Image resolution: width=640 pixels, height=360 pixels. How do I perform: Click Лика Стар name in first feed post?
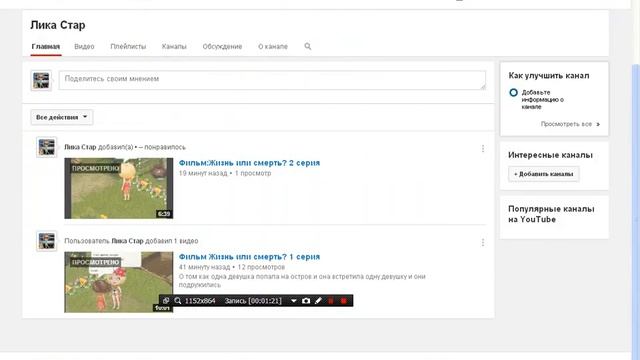click(80, 147)
